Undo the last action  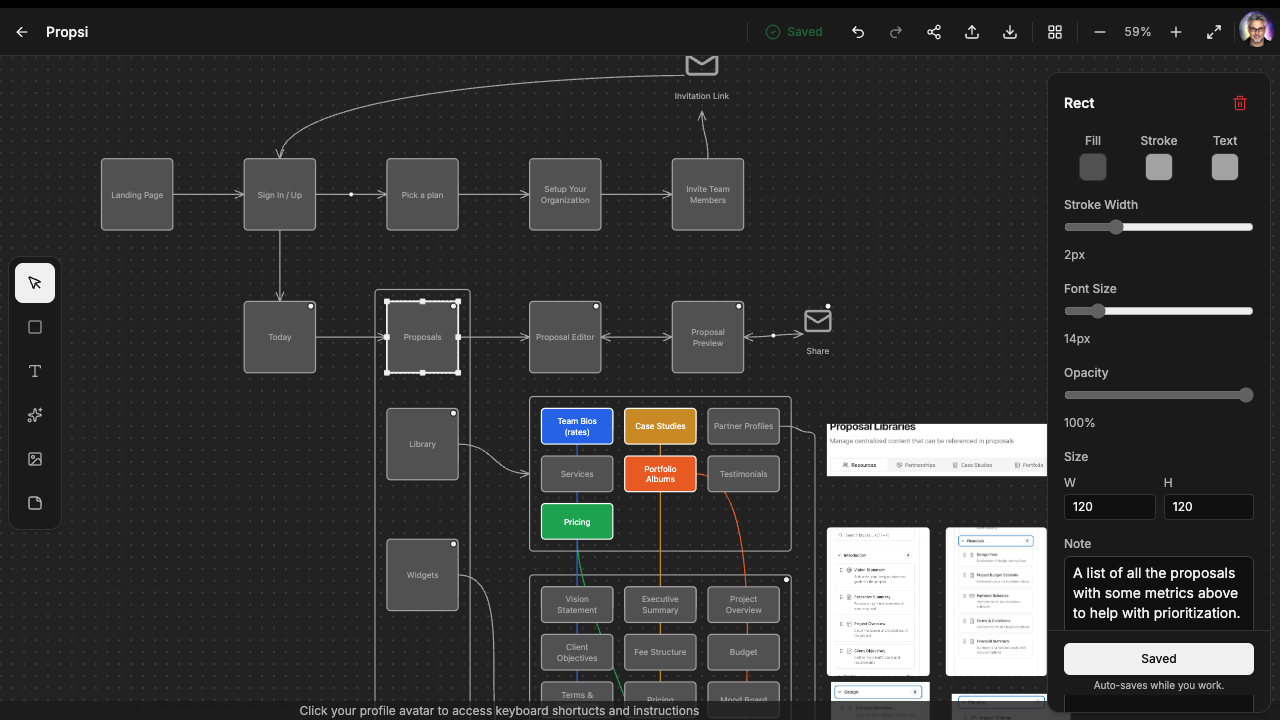click(x=858, y=32)
